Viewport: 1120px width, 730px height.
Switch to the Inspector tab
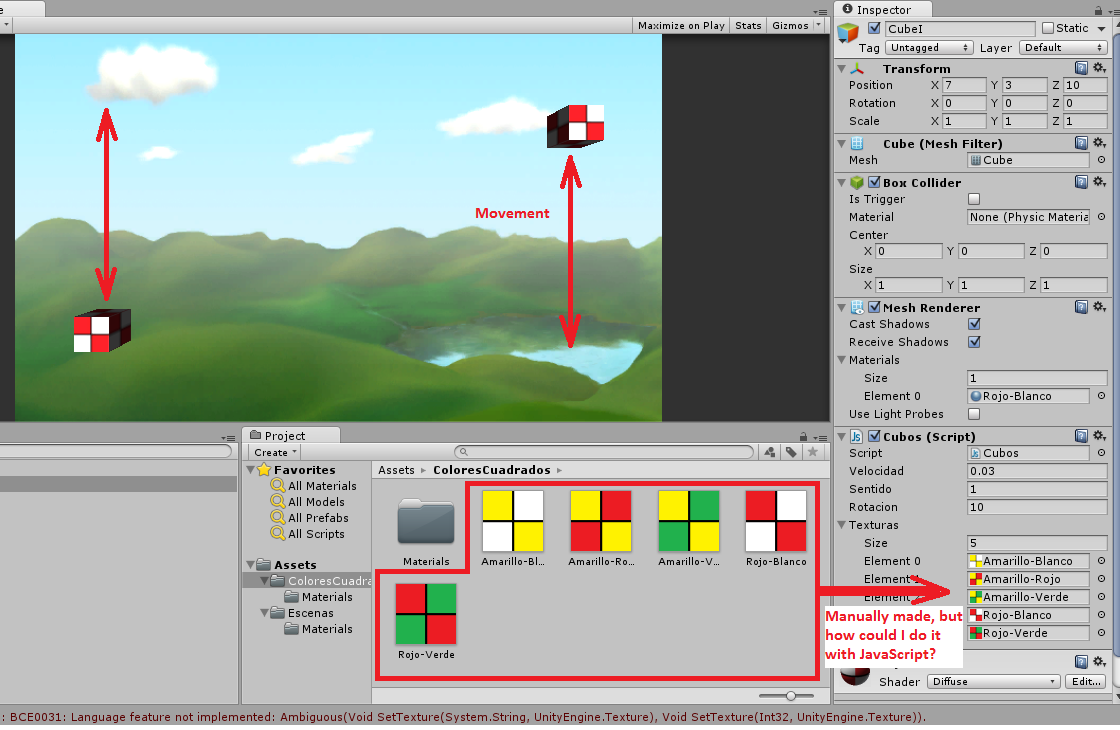coord(878,9)
